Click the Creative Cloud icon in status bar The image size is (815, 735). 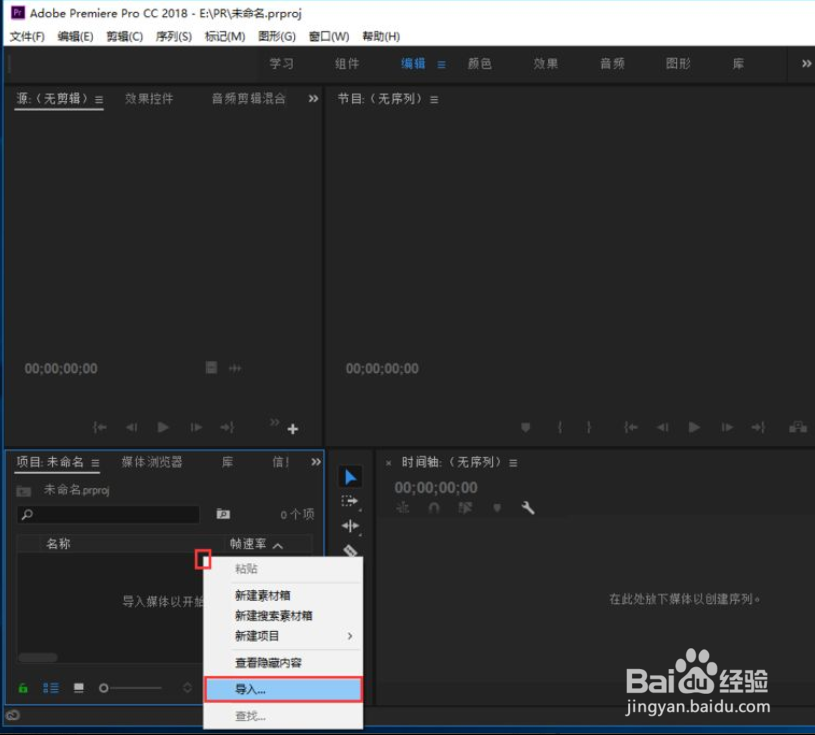pyautogui.click(x=13, y=715)
